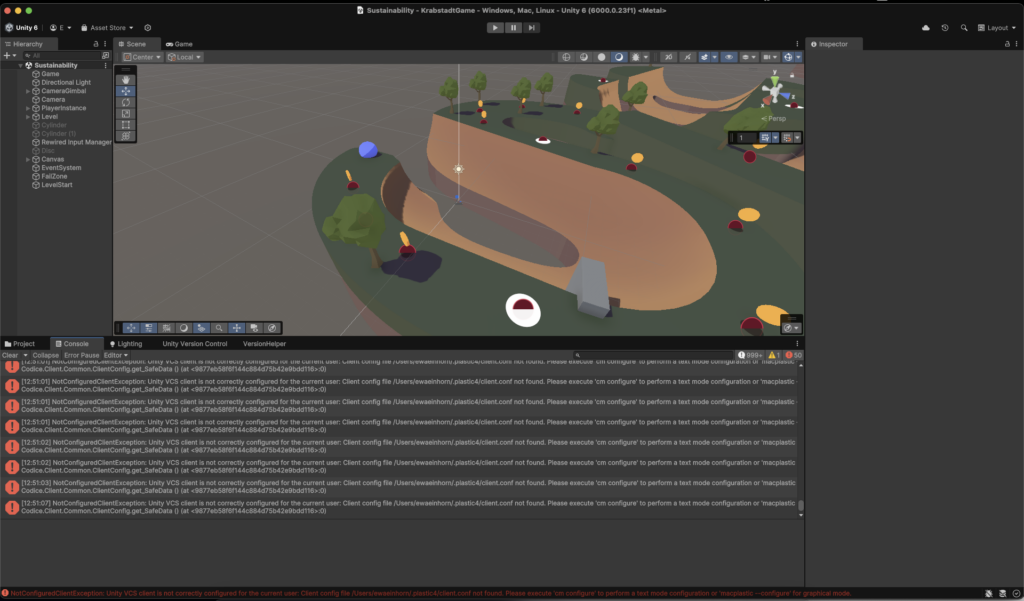Expand the CameraGimbal hierarchy item
The image size is (1024, 601).
coord(28,91)
